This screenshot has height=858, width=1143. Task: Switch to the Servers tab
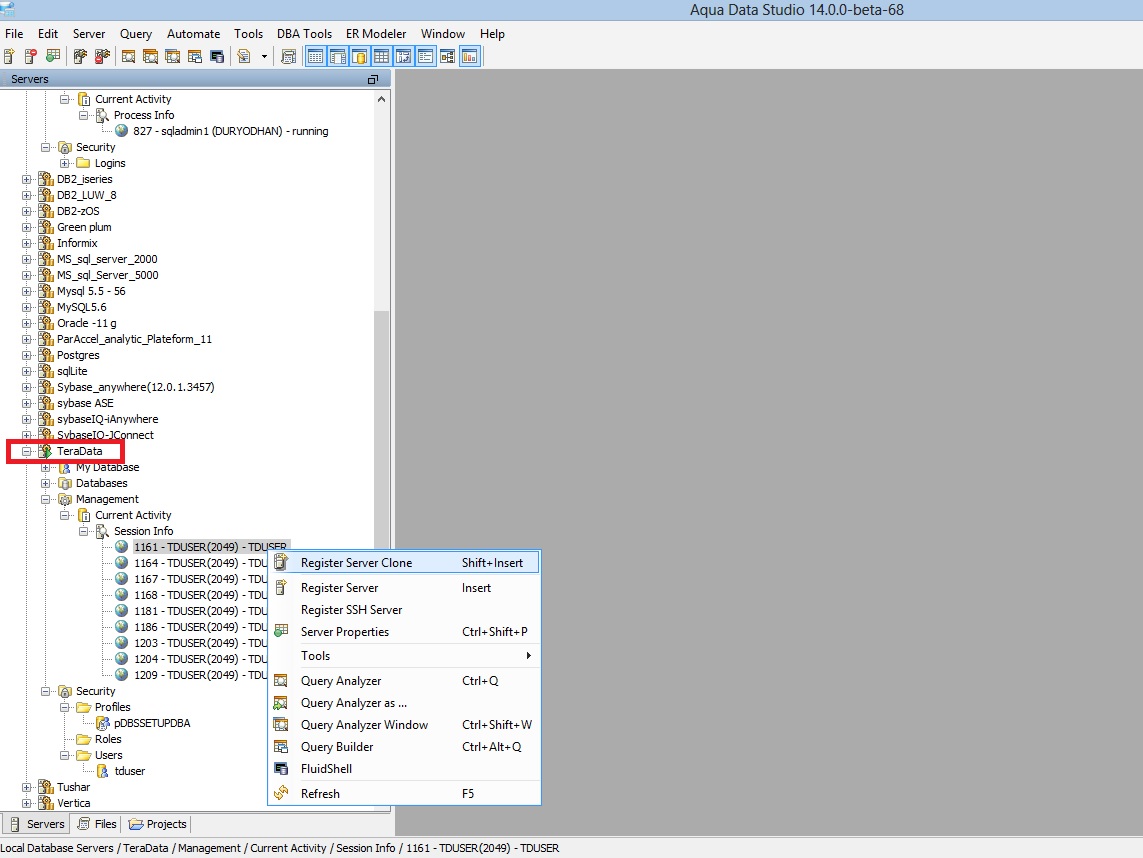click(36, 824)
